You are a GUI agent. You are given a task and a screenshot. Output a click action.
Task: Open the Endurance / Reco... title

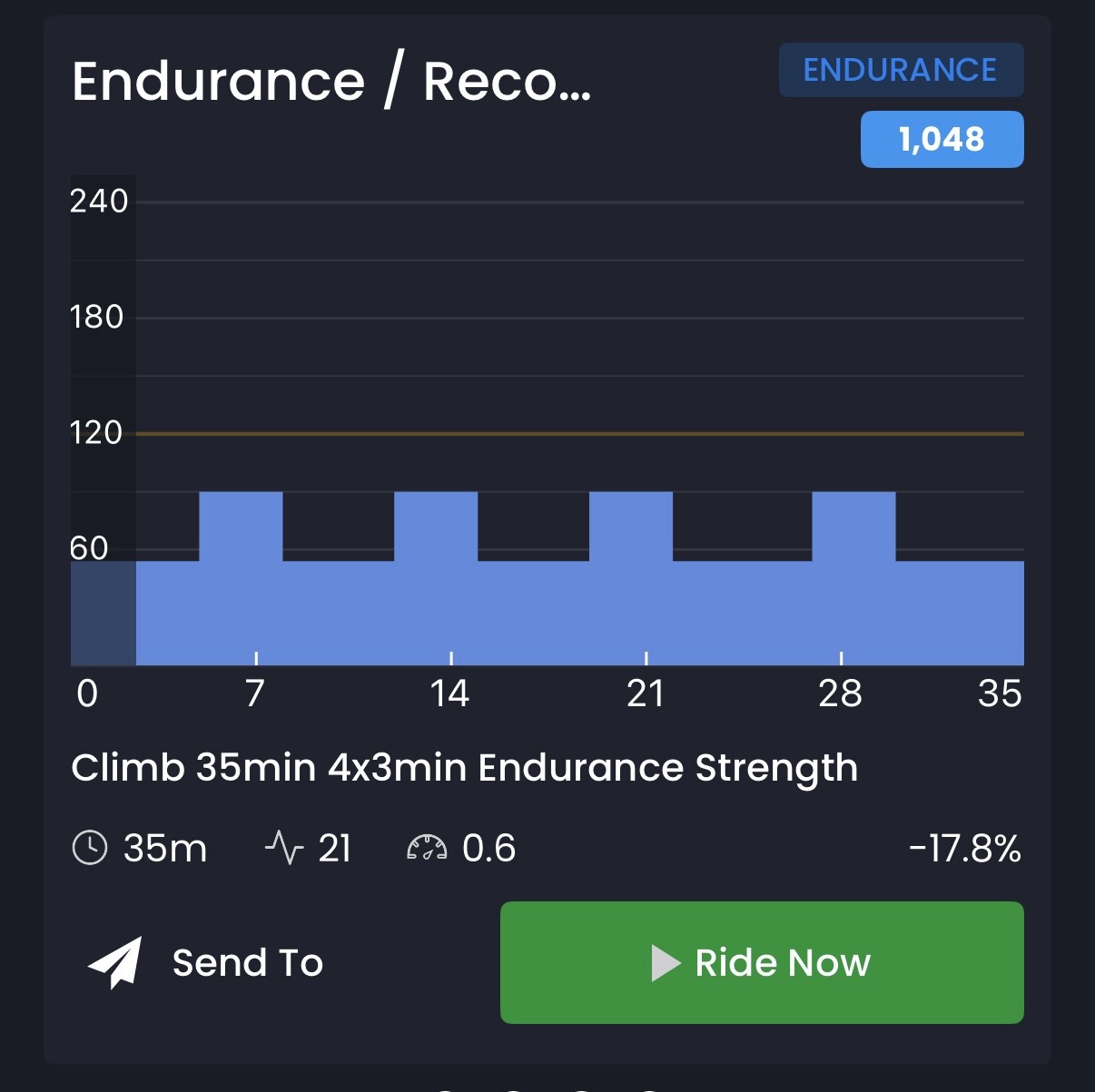tap(331, 82)
